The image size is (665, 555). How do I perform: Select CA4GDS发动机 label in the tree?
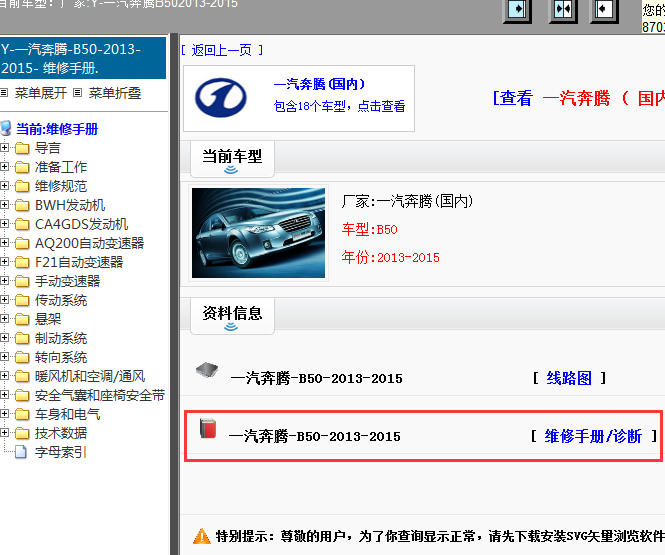tap(81, 224)
